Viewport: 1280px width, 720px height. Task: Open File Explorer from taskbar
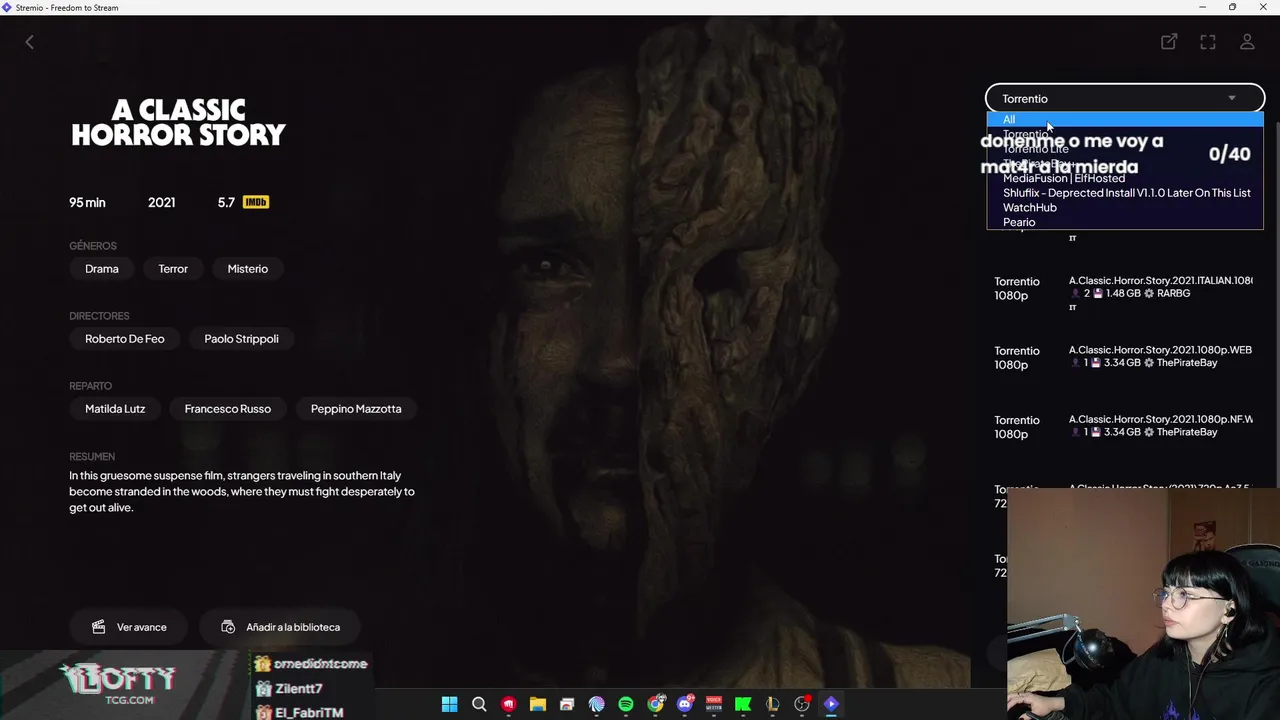coord(537,704)
